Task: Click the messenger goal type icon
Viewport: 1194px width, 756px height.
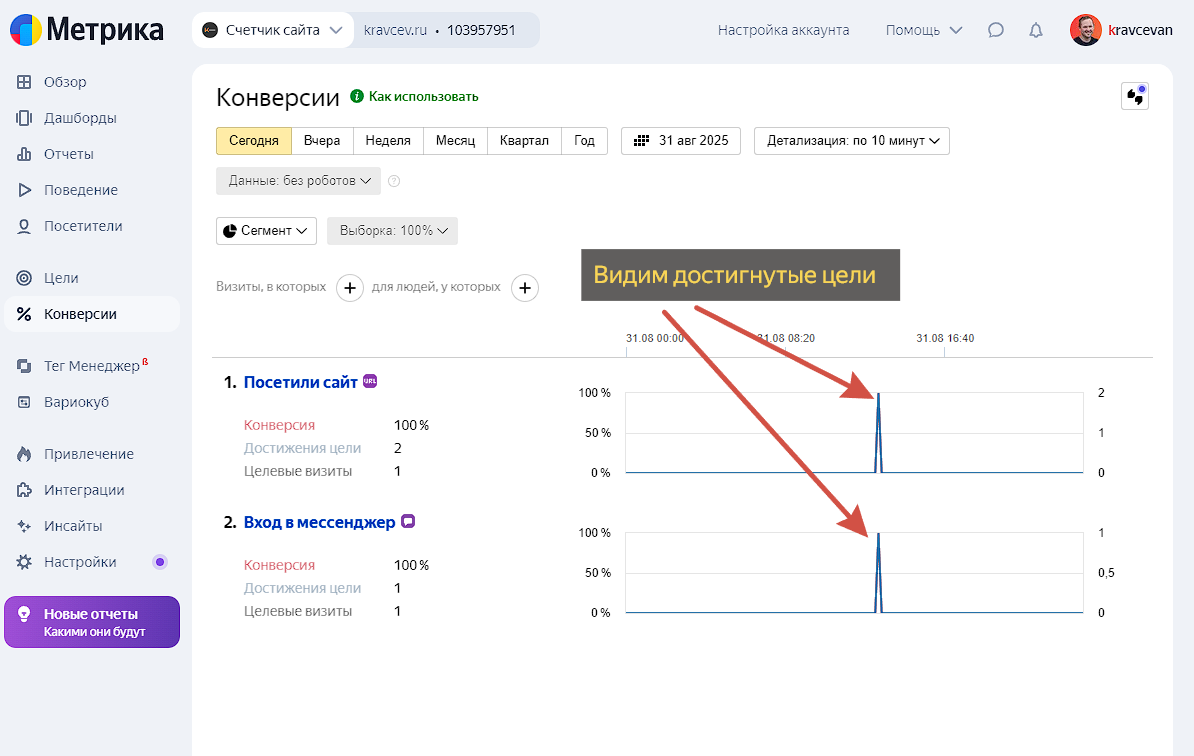Action: tap(408, 521)
